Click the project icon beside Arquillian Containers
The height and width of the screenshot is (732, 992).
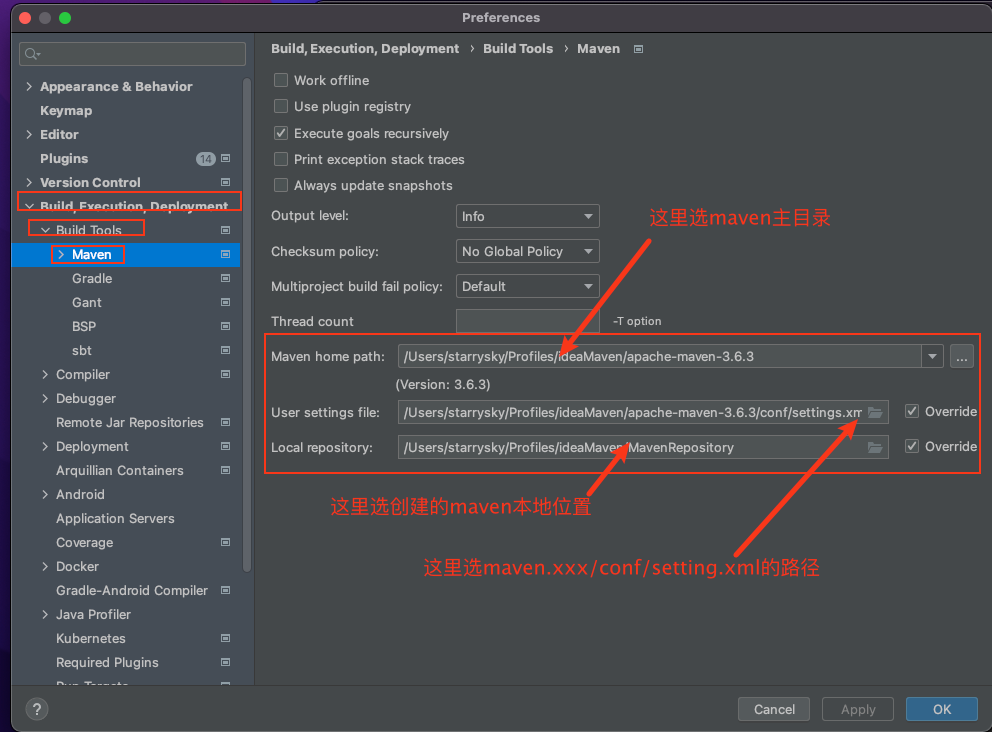(225, 470)
